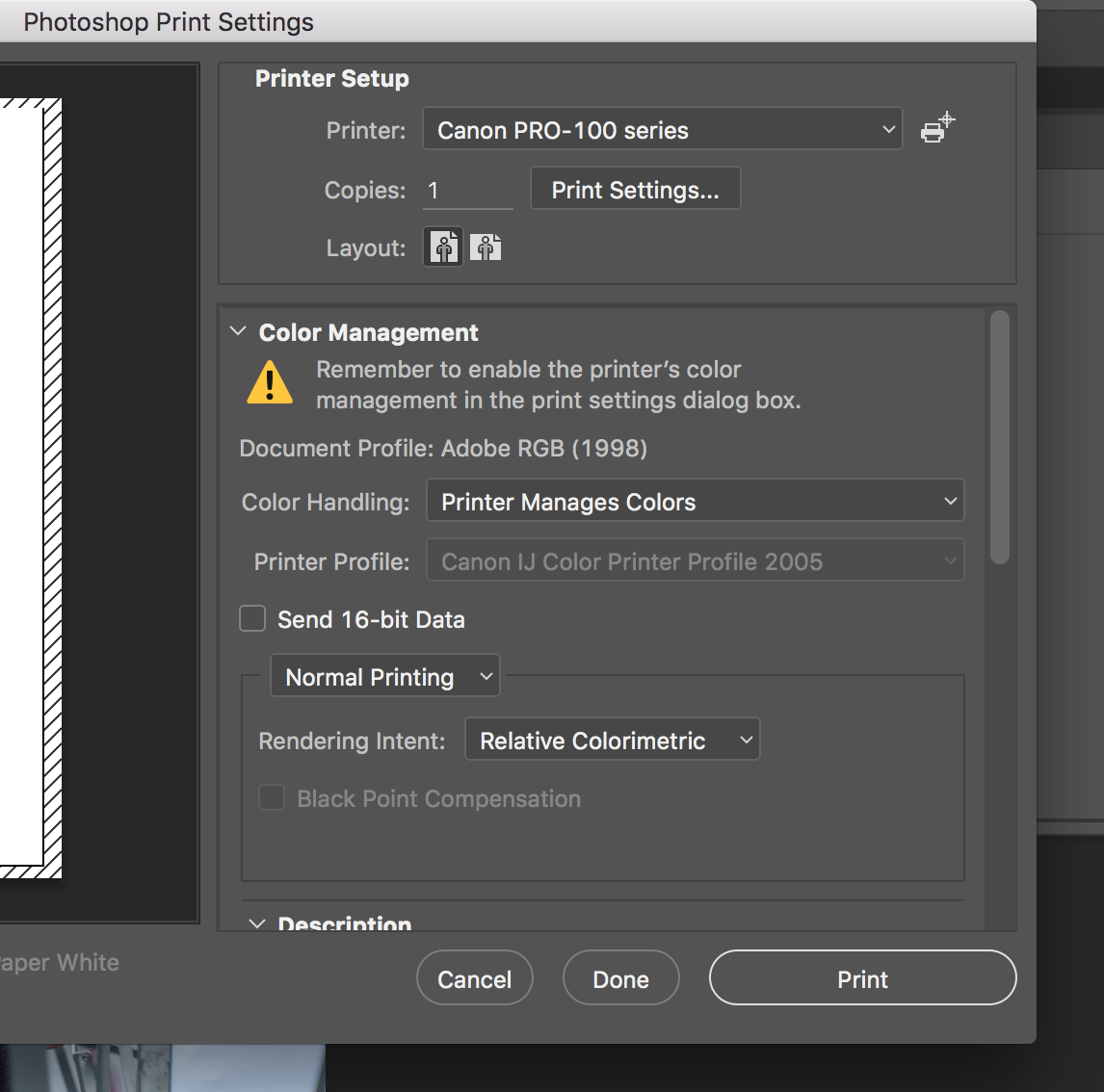Toggle Black Point Compensation

tap(271, 797)
